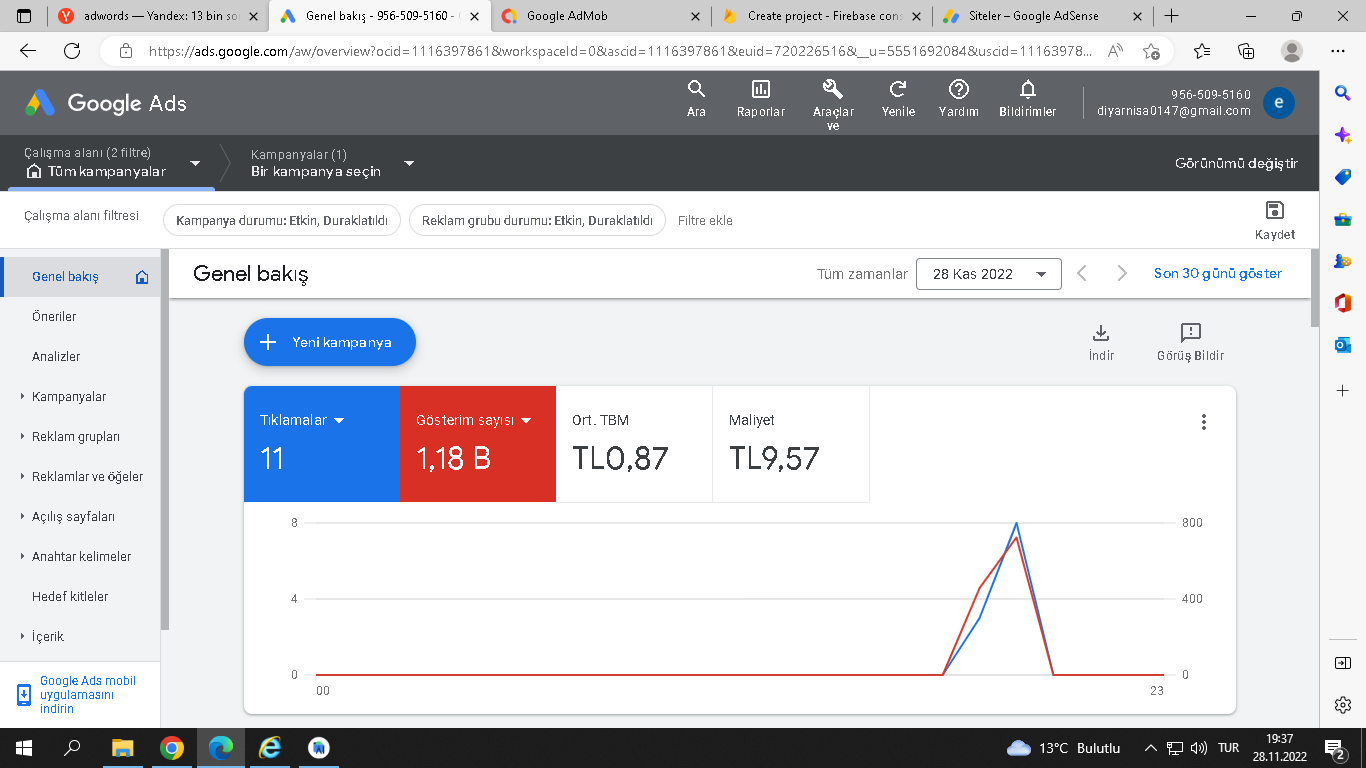Open the Ara search icon
Image resolution: width=1366 pixels, height=768 pixels.
click(x=696, y=89)
